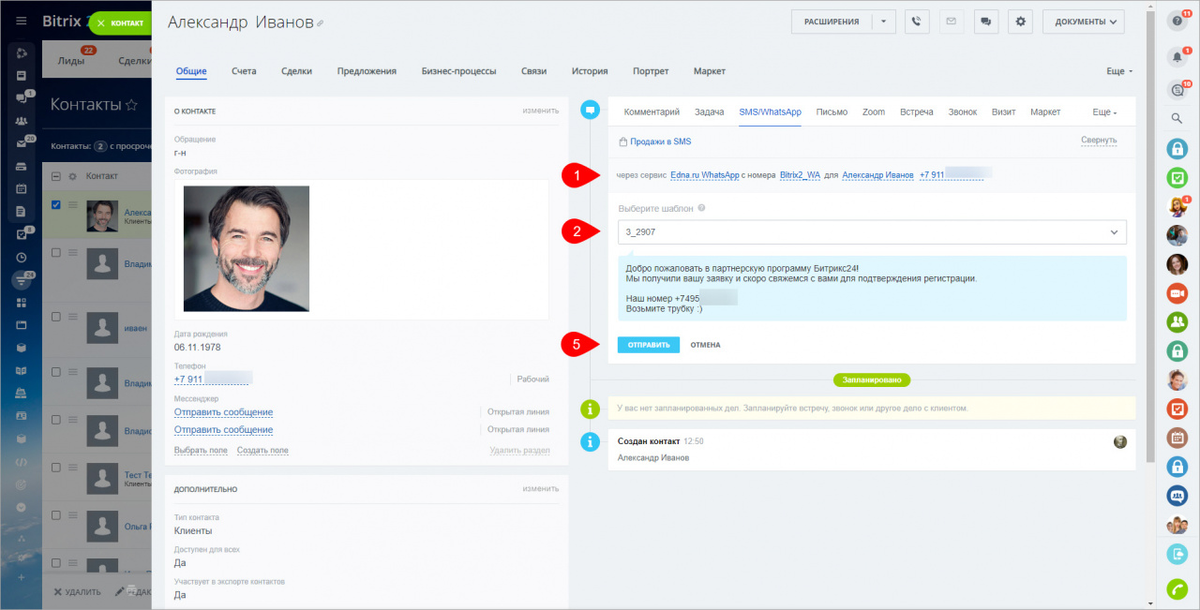Click the green phone button bottom right

1177,588
